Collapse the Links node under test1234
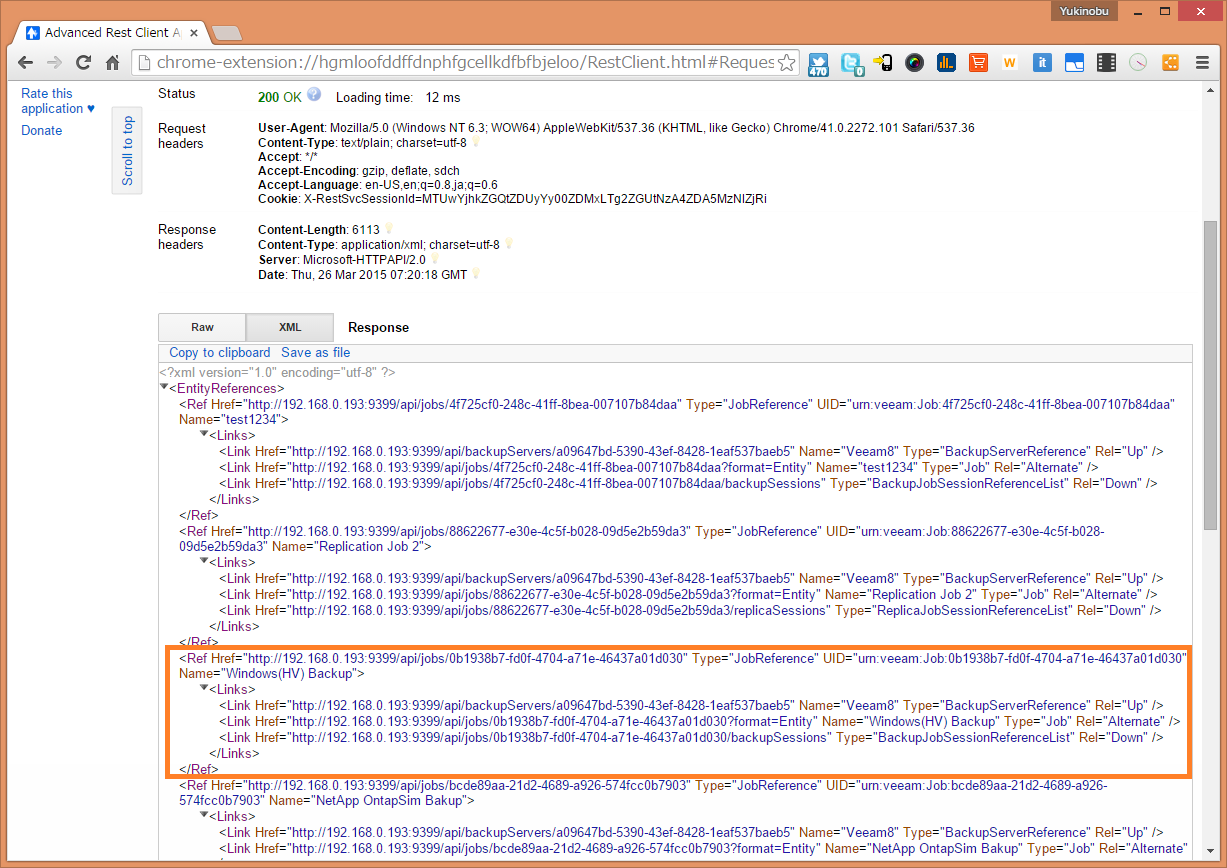Image resolution: width=1227 pixels, height=868 pixels. point(204,434)
